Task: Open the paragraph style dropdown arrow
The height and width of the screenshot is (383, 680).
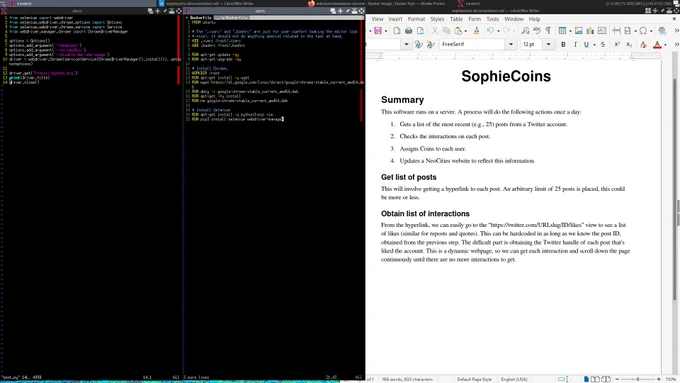Action: [x=406, y=44]
